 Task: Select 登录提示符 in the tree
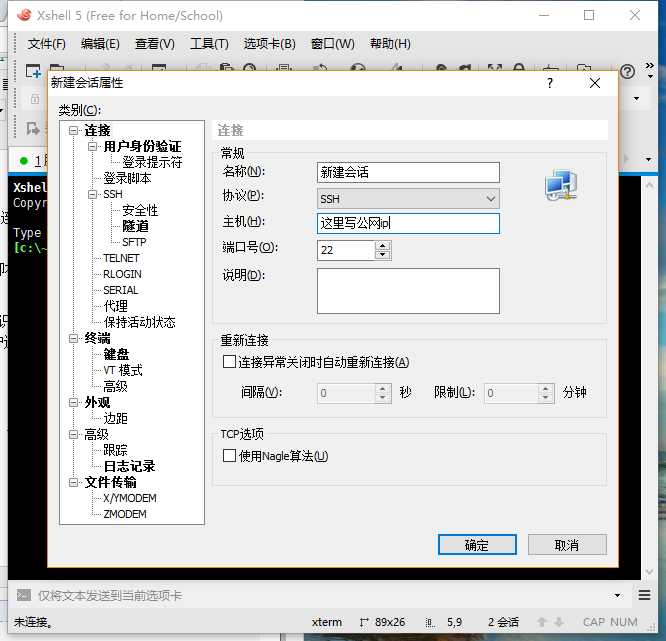[152, 162]
